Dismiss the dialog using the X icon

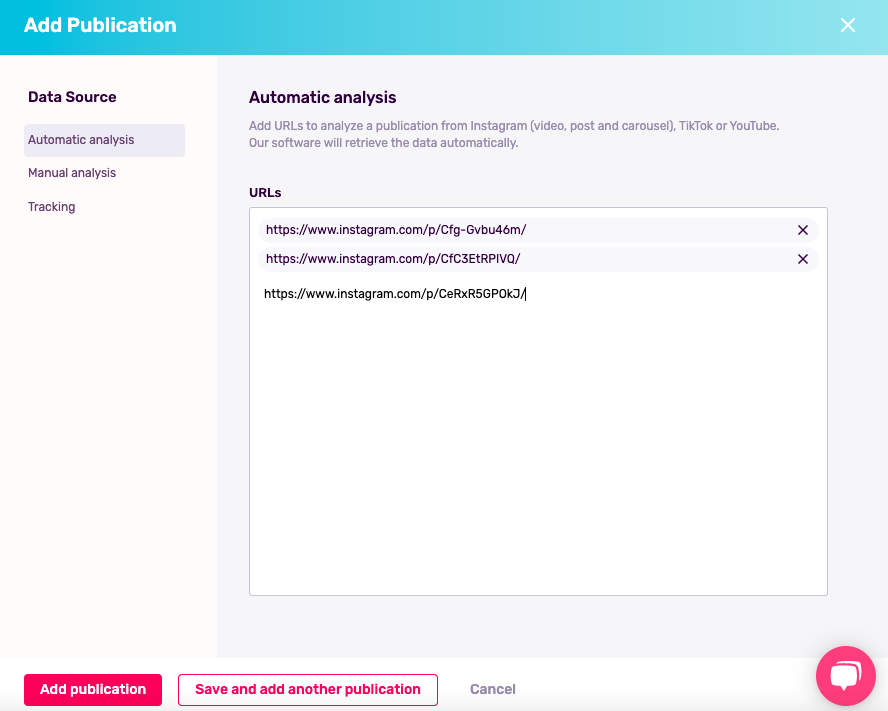[848, 25]
